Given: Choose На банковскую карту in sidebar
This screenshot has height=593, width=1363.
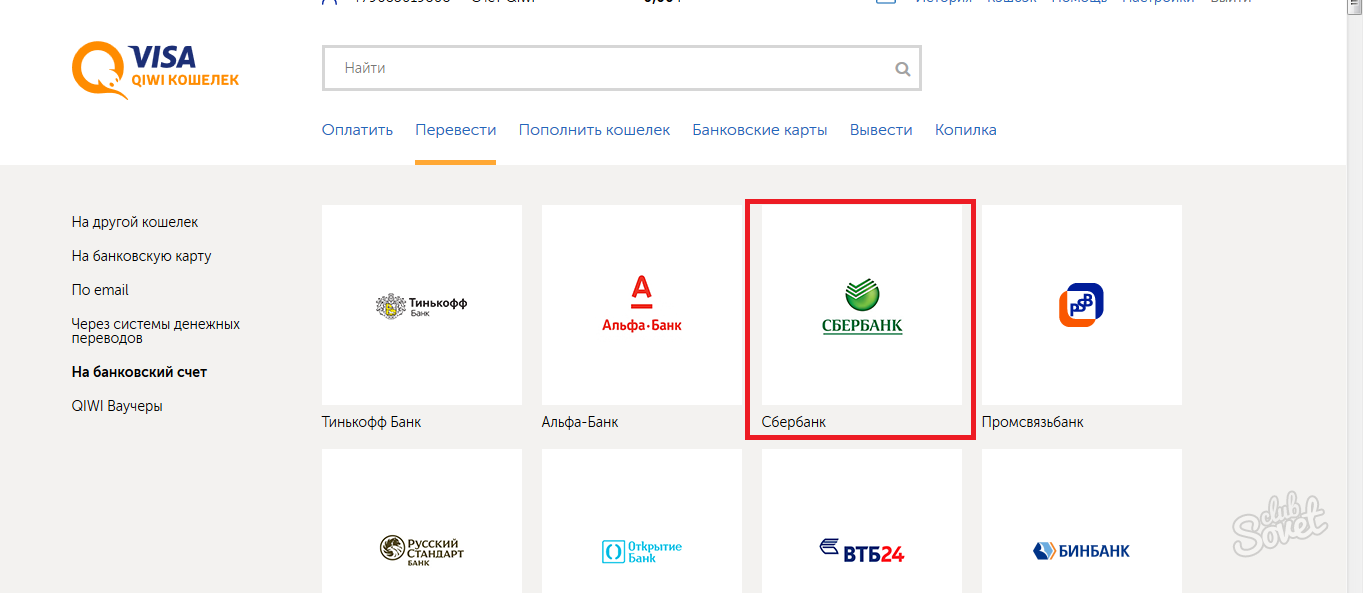Looking at the screenshot, I should (x=141, y=256).
